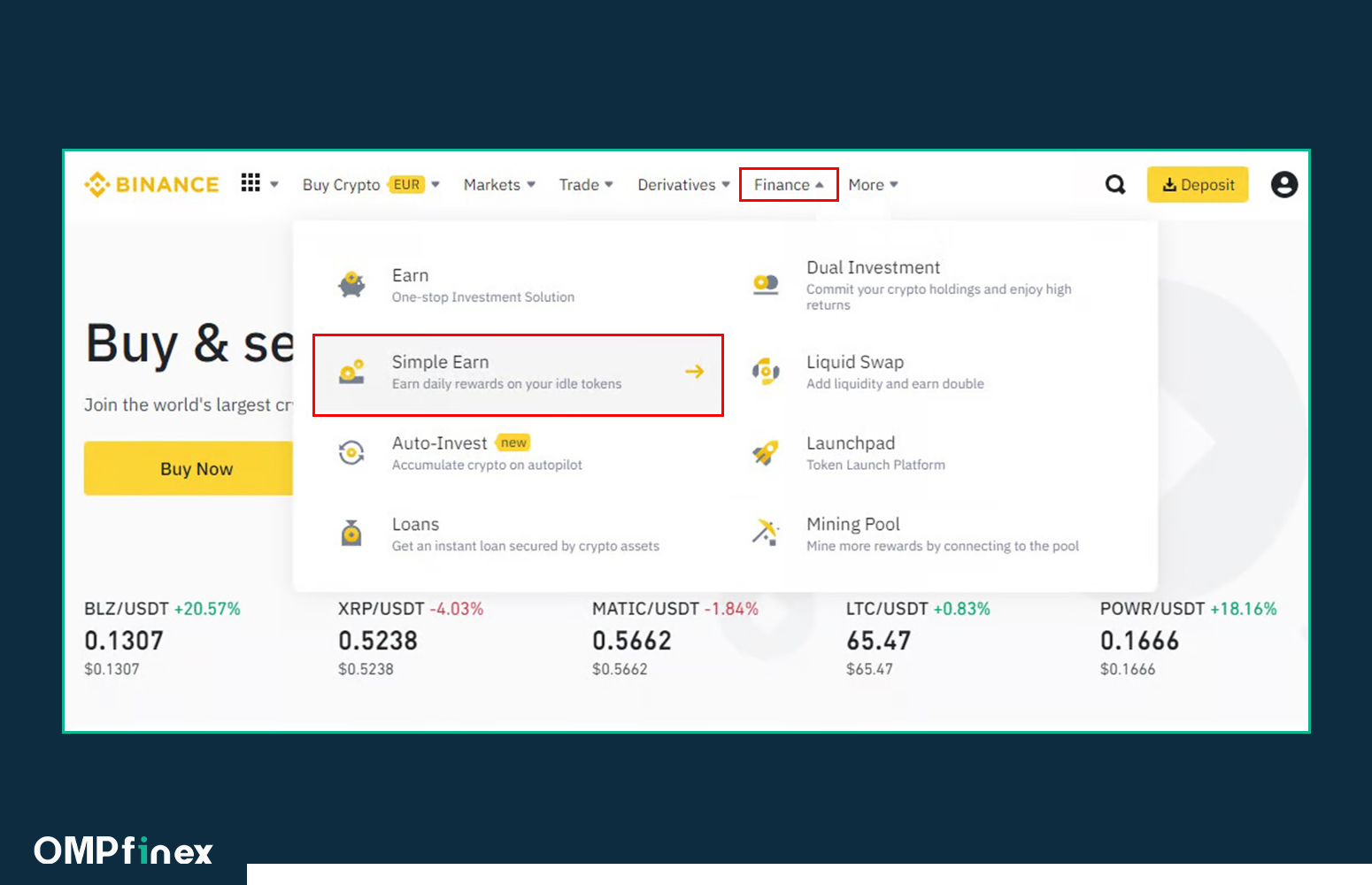The width and height of the screenshot is (1372, 885).
Task: Click the yellow arrow beside Simple Earn
Action: 695,372
